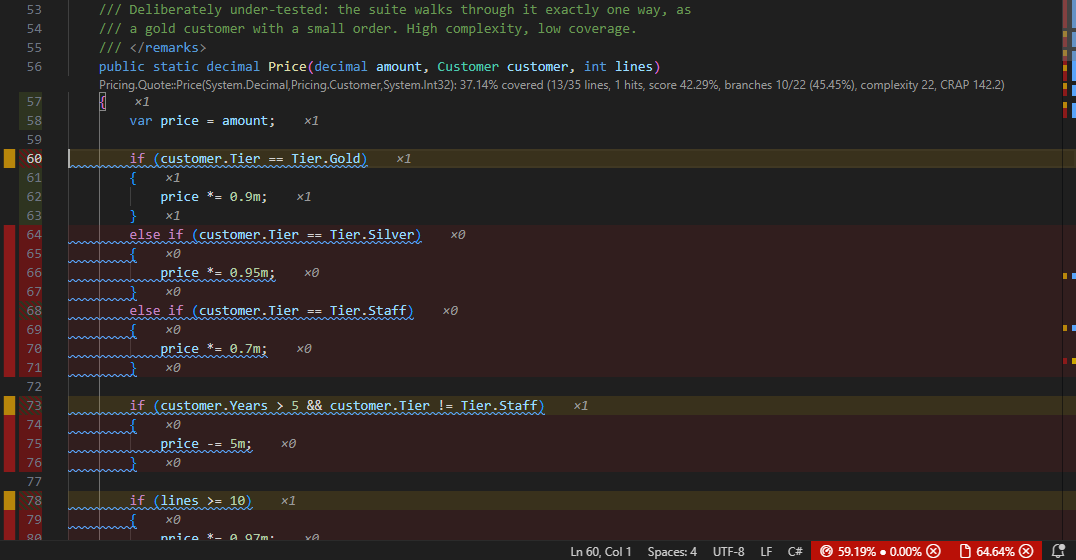The height and width of the screenshot is (560, 1076).
Task: Click the second 'Tier.Staff' on line 73
Action: pos(499,406)
